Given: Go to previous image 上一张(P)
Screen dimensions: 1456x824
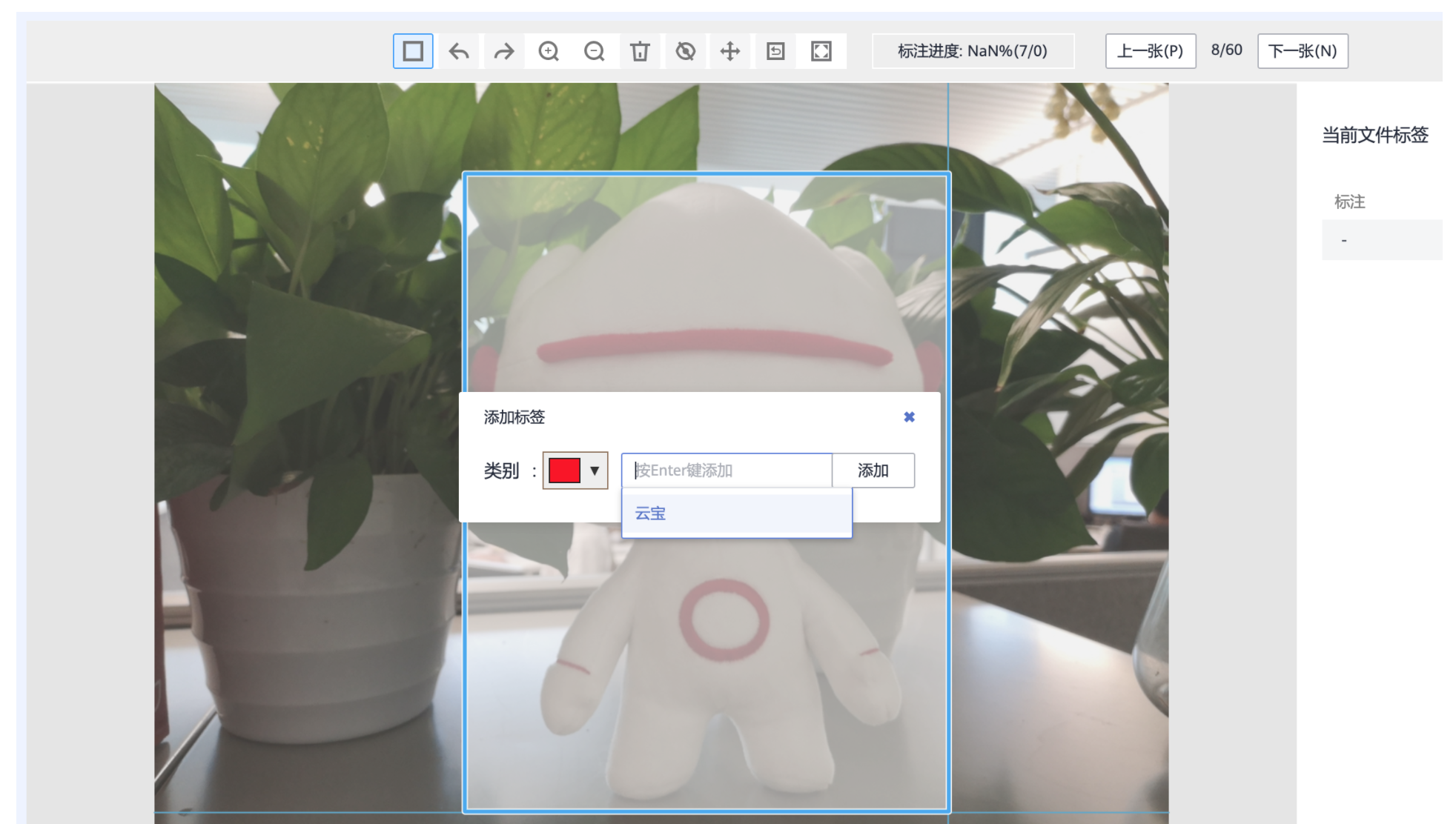Looking at the screenshot, I should click(1150, 51).
